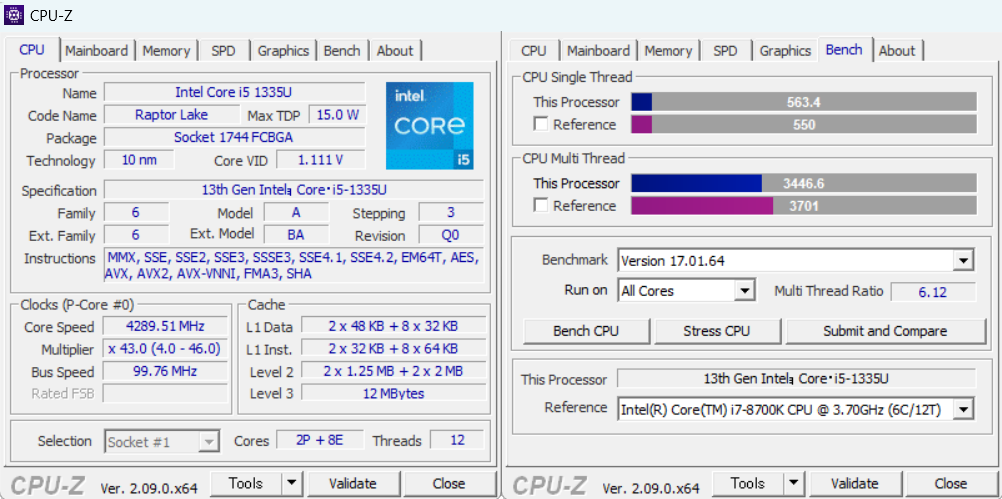Expand Tools dropdown arrow in left window
Viewport: 1002px width, 499px height.
click(x=291, y=483)
